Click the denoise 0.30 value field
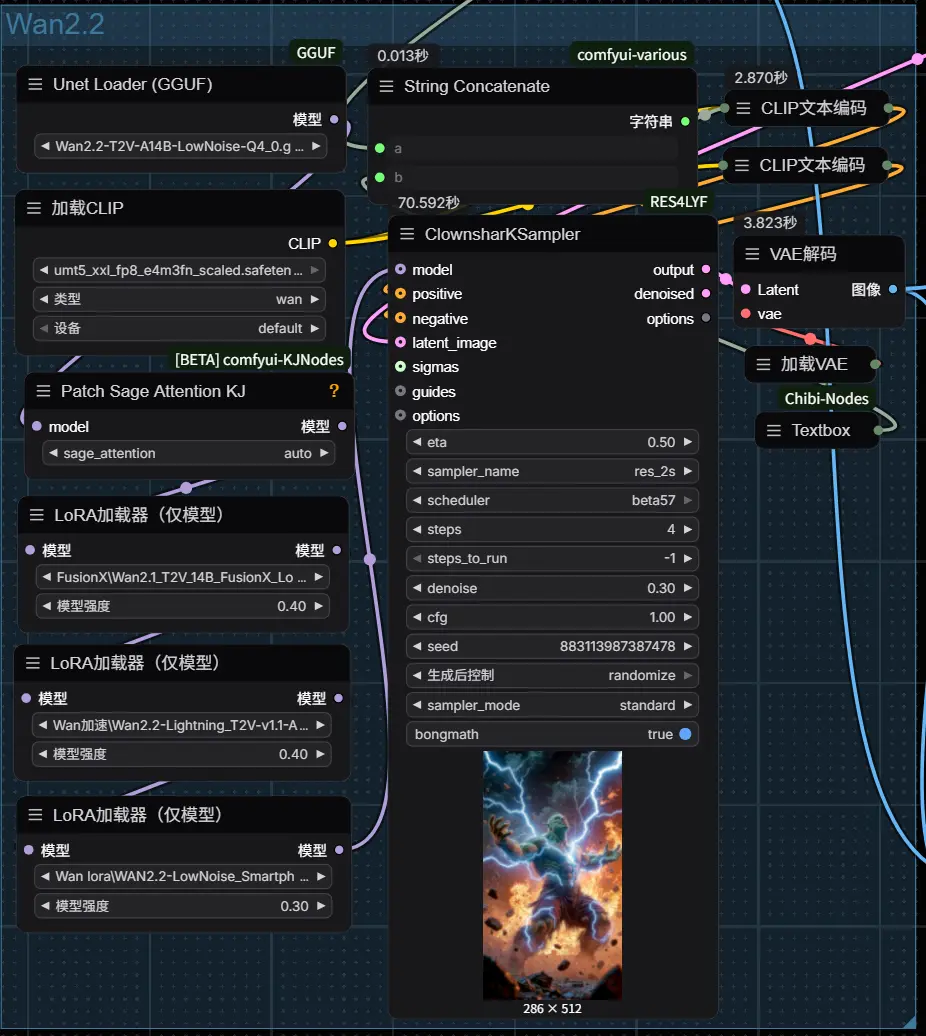 552,588
